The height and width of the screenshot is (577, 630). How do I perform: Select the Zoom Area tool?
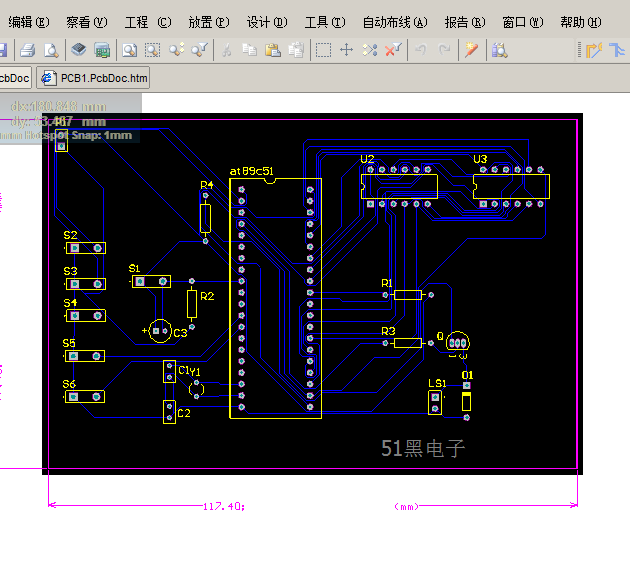point(153,50)
